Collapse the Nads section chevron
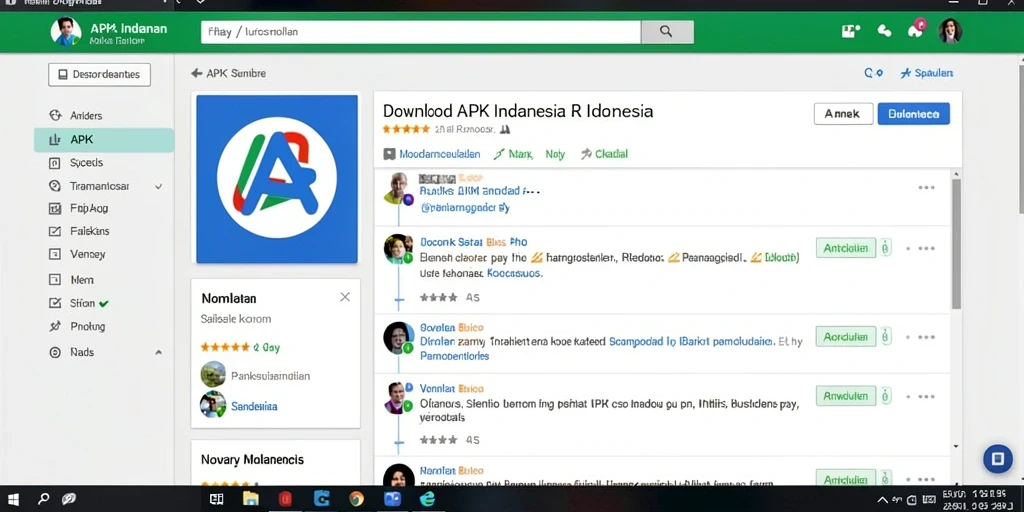Viewport: 1024px width, 512px height. click(158, 353)
